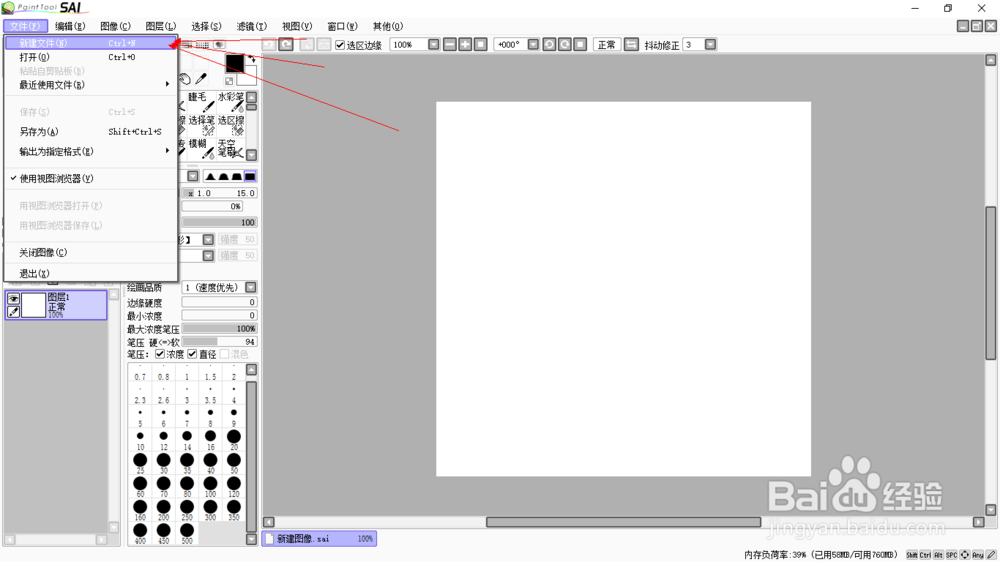The width and height of the screenshot is (1000, 562).
Task: Rotate canvas clockwise button
Action: 564,44
